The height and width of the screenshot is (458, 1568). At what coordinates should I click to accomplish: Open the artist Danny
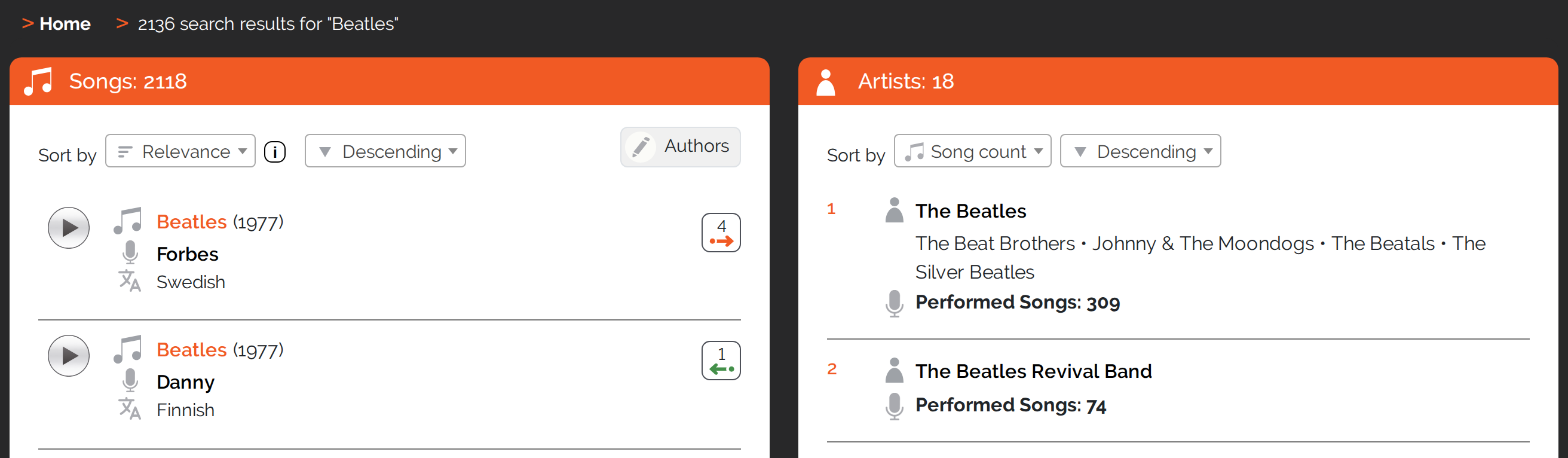pos(185,383)
